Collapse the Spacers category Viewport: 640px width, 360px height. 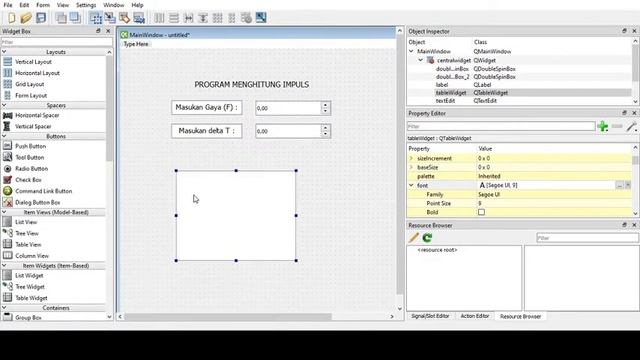(x=4, y=105)
